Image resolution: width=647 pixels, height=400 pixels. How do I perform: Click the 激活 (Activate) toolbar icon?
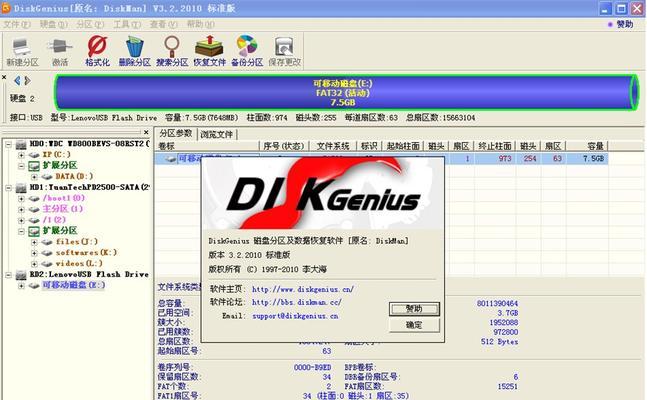(60, 52)
